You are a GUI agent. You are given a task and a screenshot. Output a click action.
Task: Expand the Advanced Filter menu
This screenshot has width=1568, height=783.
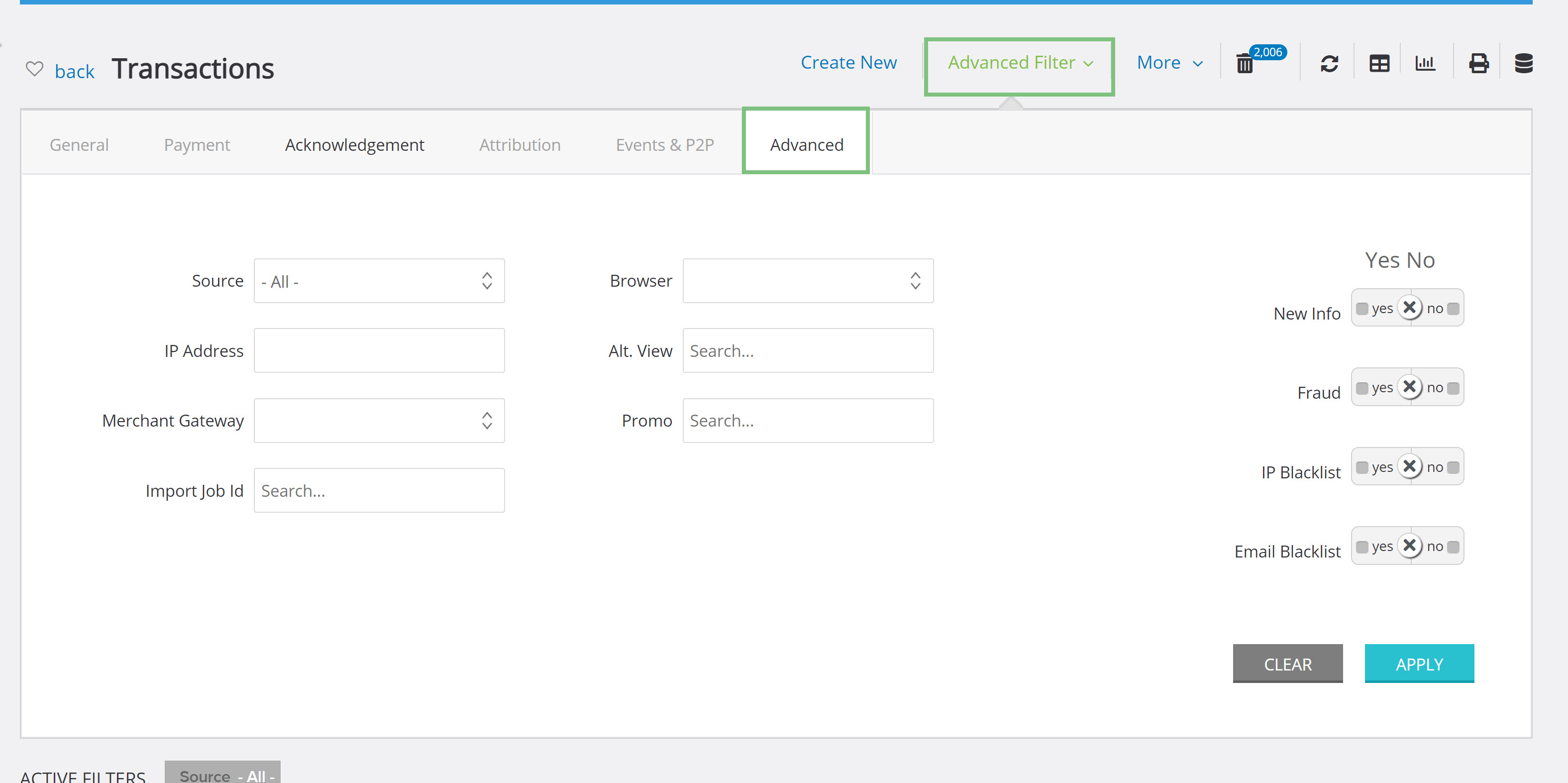[1020, 63]
